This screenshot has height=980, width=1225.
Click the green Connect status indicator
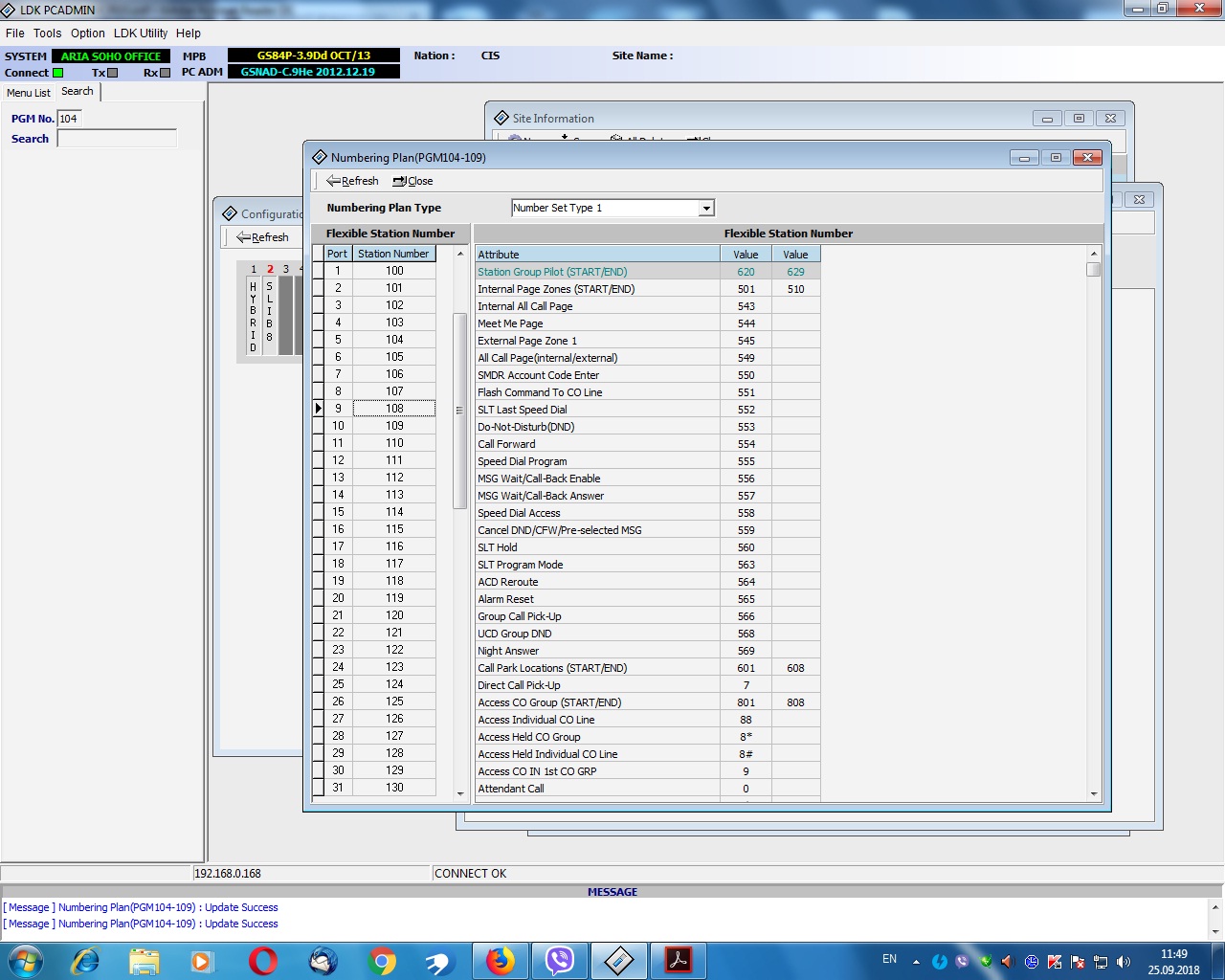(x=58, y=73)
